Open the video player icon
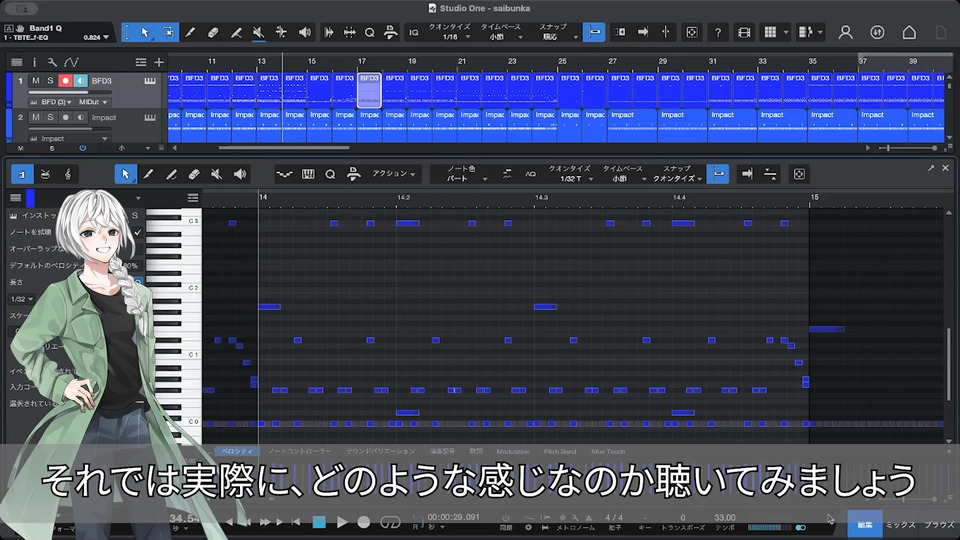960x540 pixels. click(744, 32)
